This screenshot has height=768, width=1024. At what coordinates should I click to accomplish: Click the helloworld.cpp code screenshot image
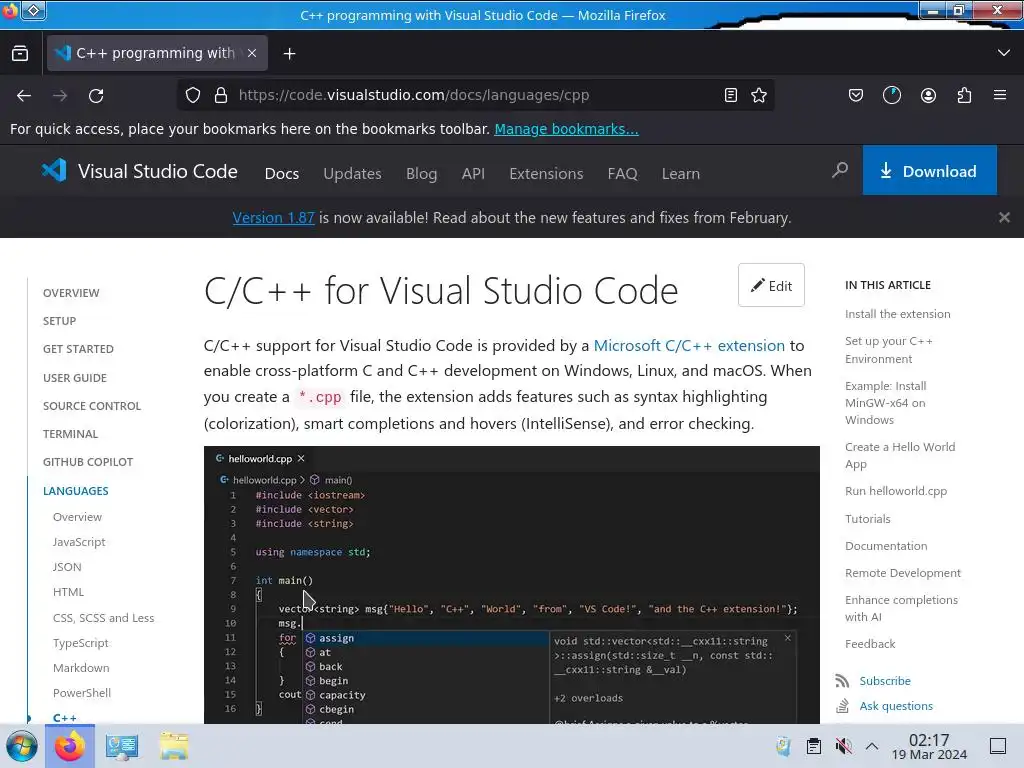tap(511, 585)
